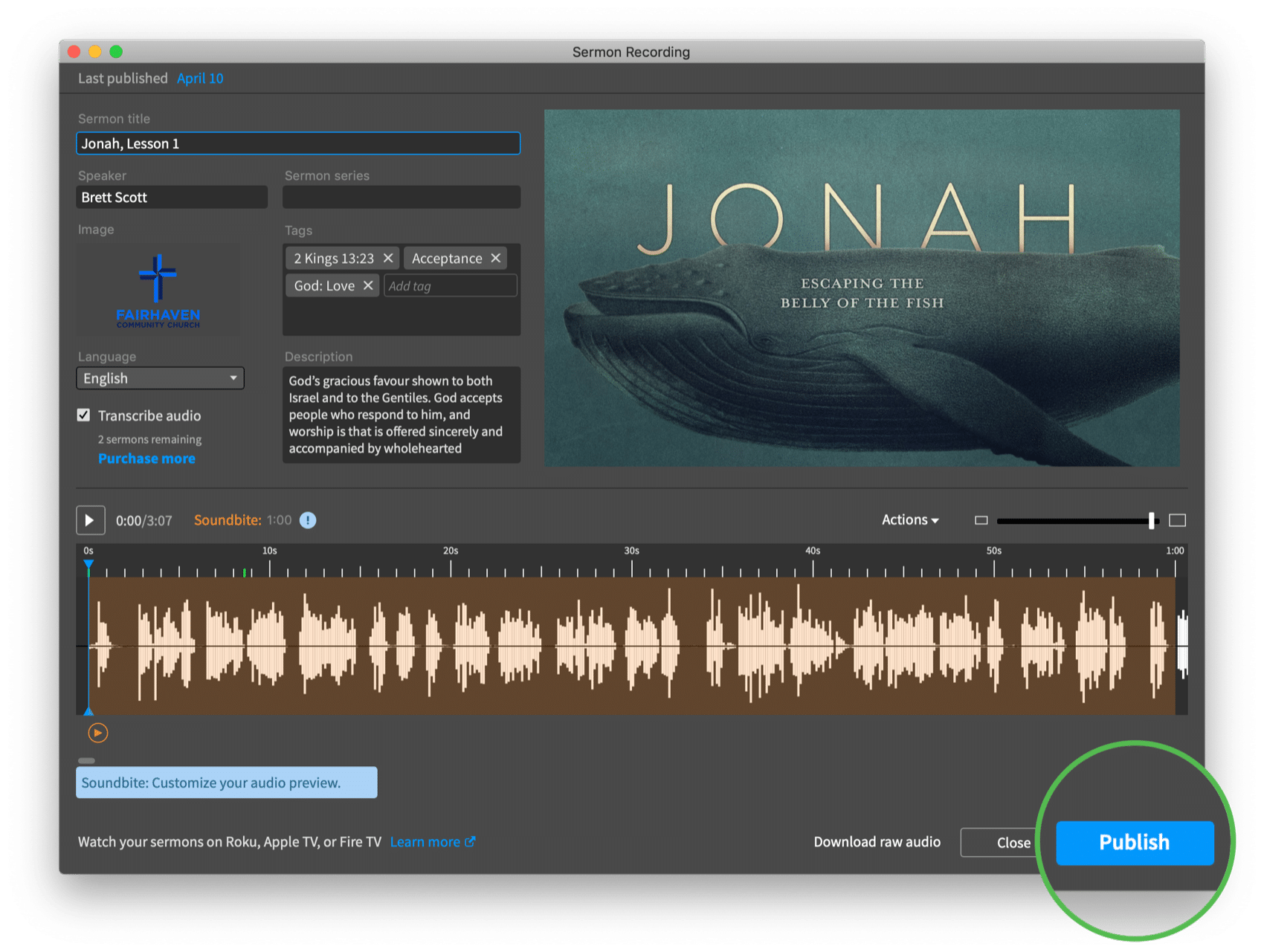Open the Actions dropdown menu
Image resolution: width=1264 pixels, height=952 pixels.
click(910, 520)
